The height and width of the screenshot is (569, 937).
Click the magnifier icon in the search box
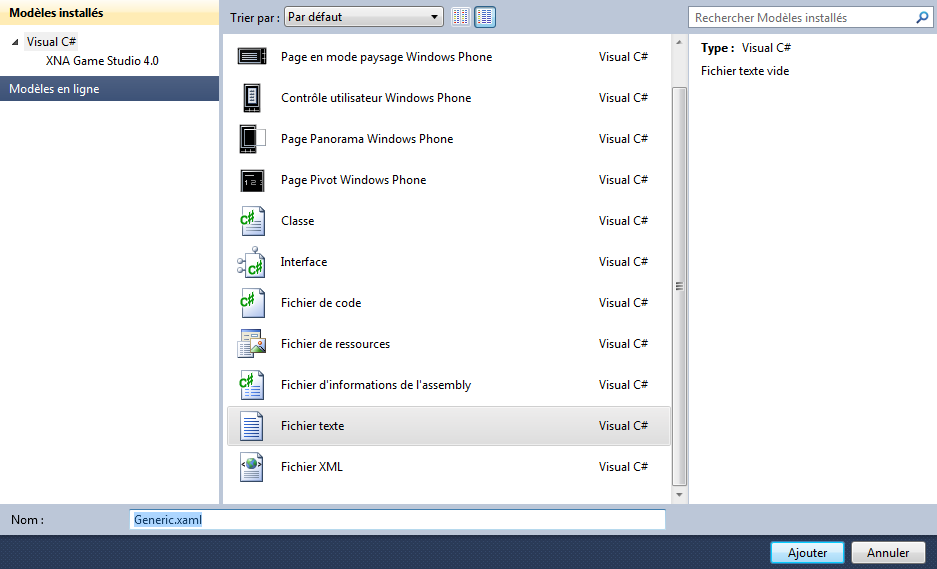pos(921,17)
